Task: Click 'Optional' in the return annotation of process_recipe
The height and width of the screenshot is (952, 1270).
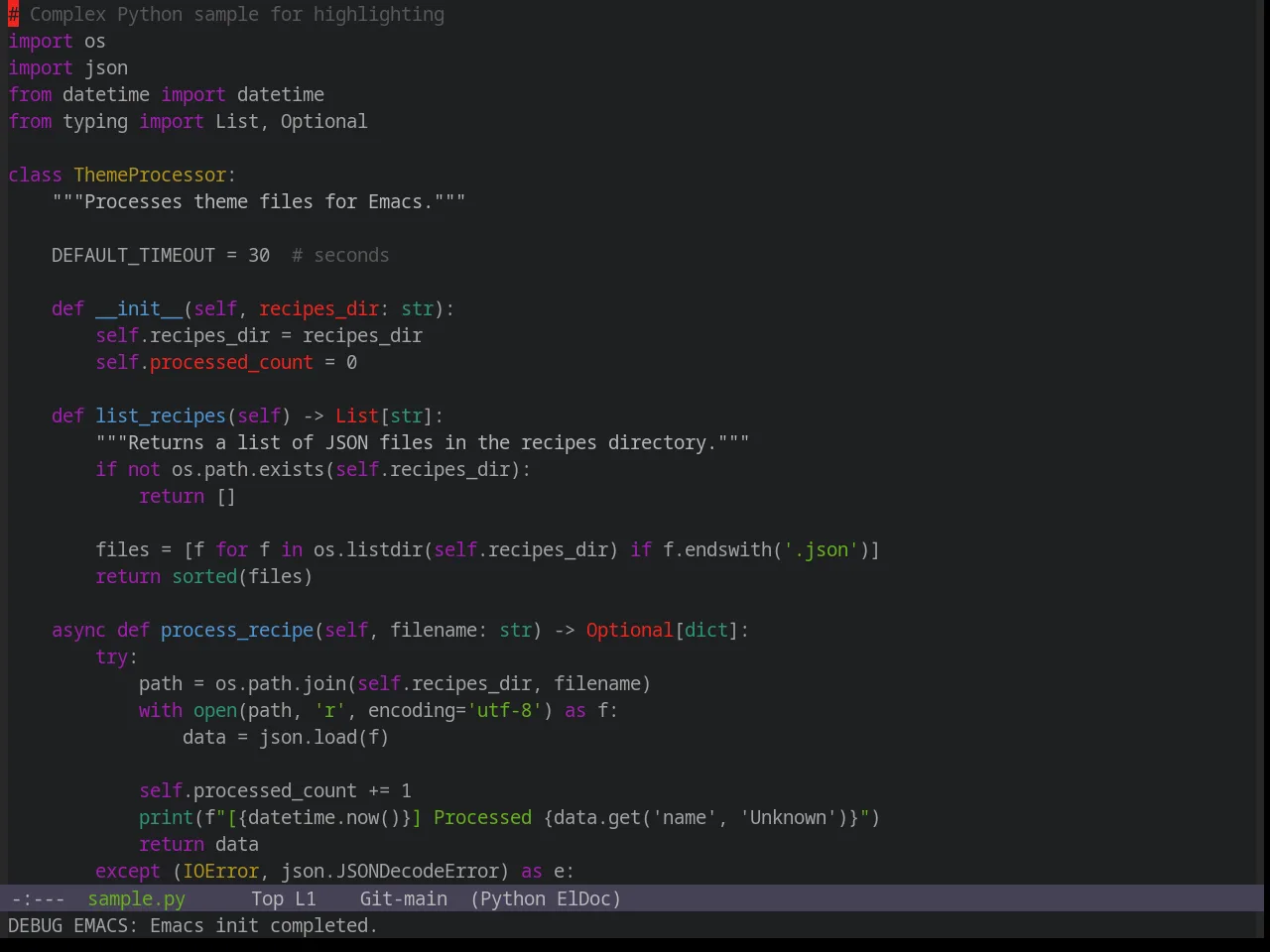Action: [x=629, y=630]
